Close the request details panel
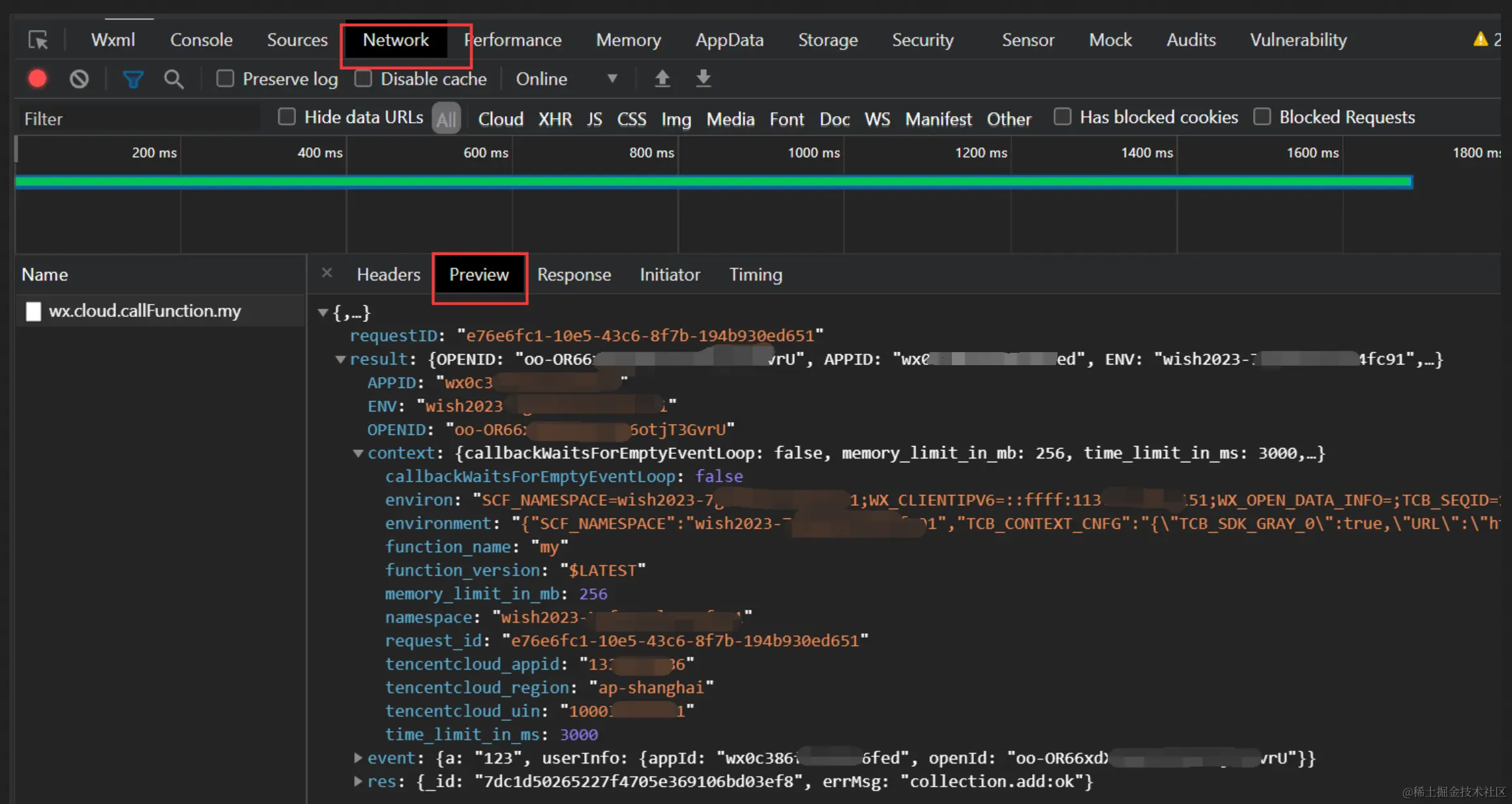Screen dimensions: 1512x804 click(x=327, y=273)
